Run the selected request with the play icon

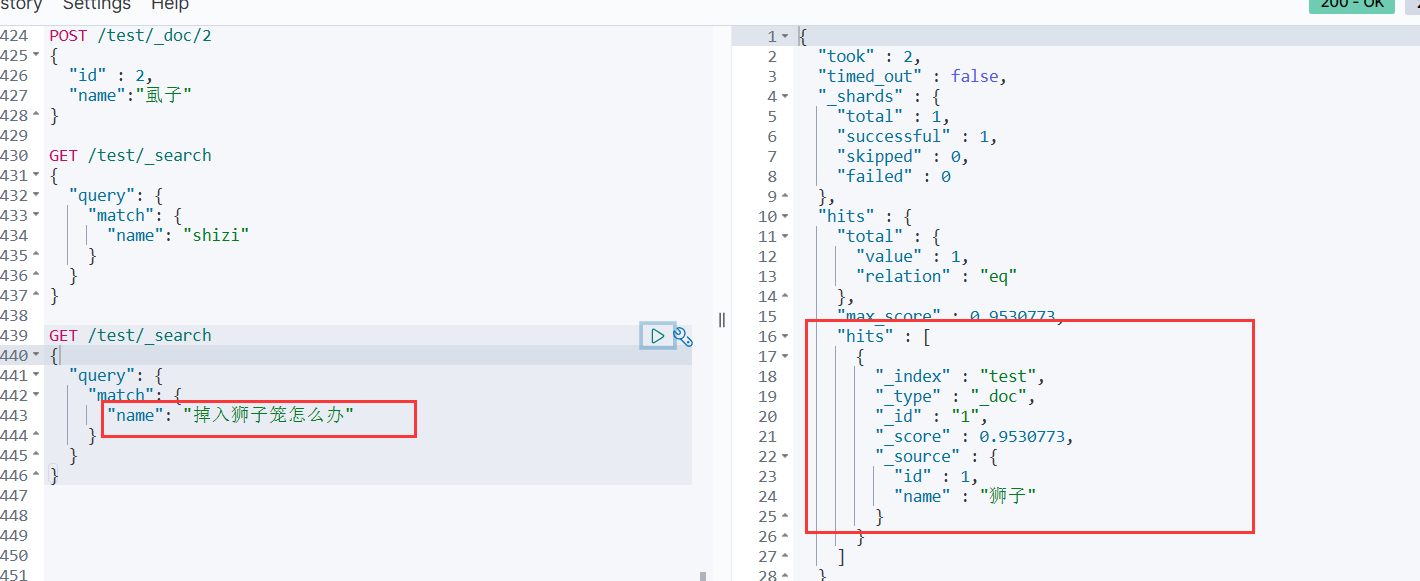[x=657, y=336]
